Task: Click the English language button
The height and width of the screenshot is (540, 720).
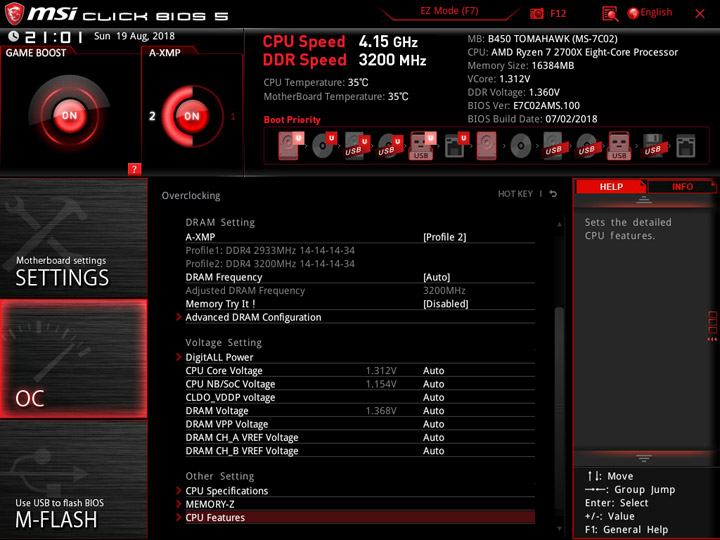Action: click(x=656, y=12)
